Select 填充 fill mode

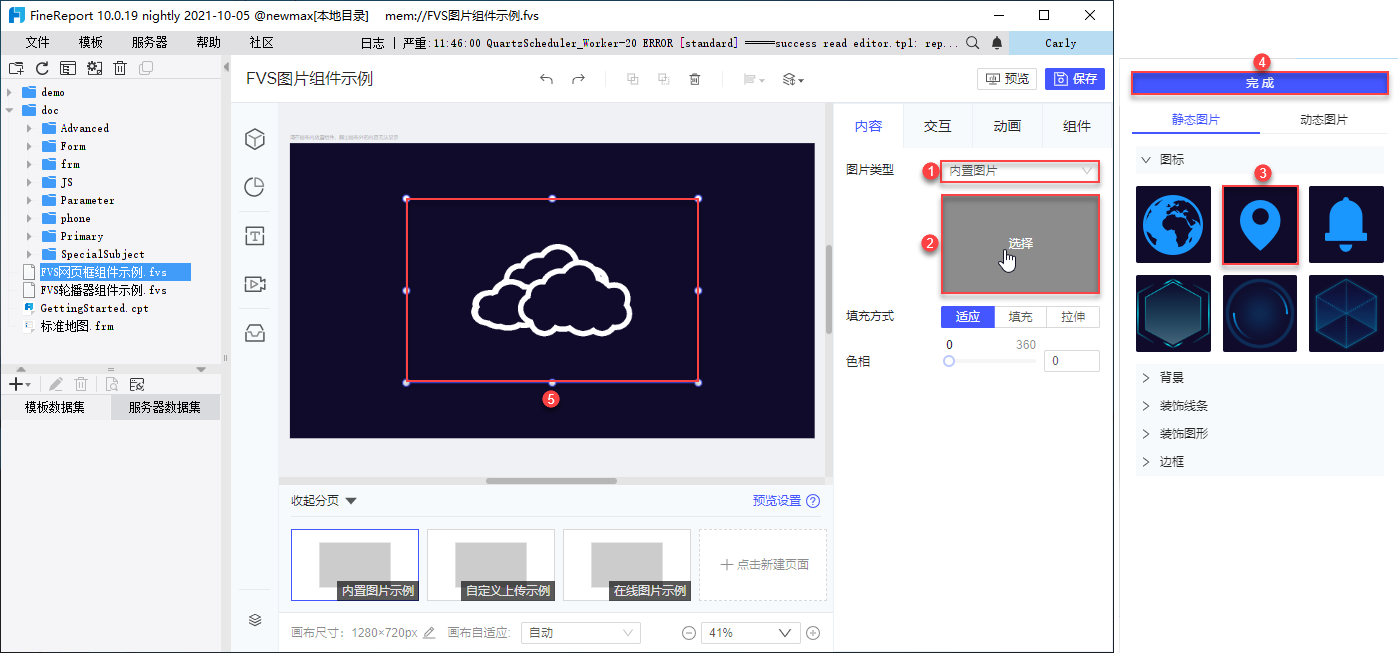(1020, 317)
